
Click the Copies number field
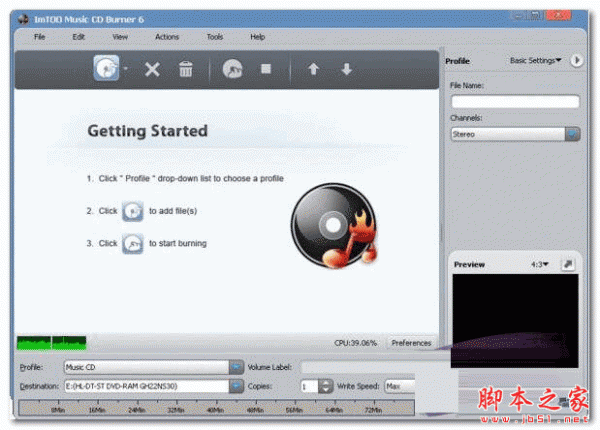[310, 386]
